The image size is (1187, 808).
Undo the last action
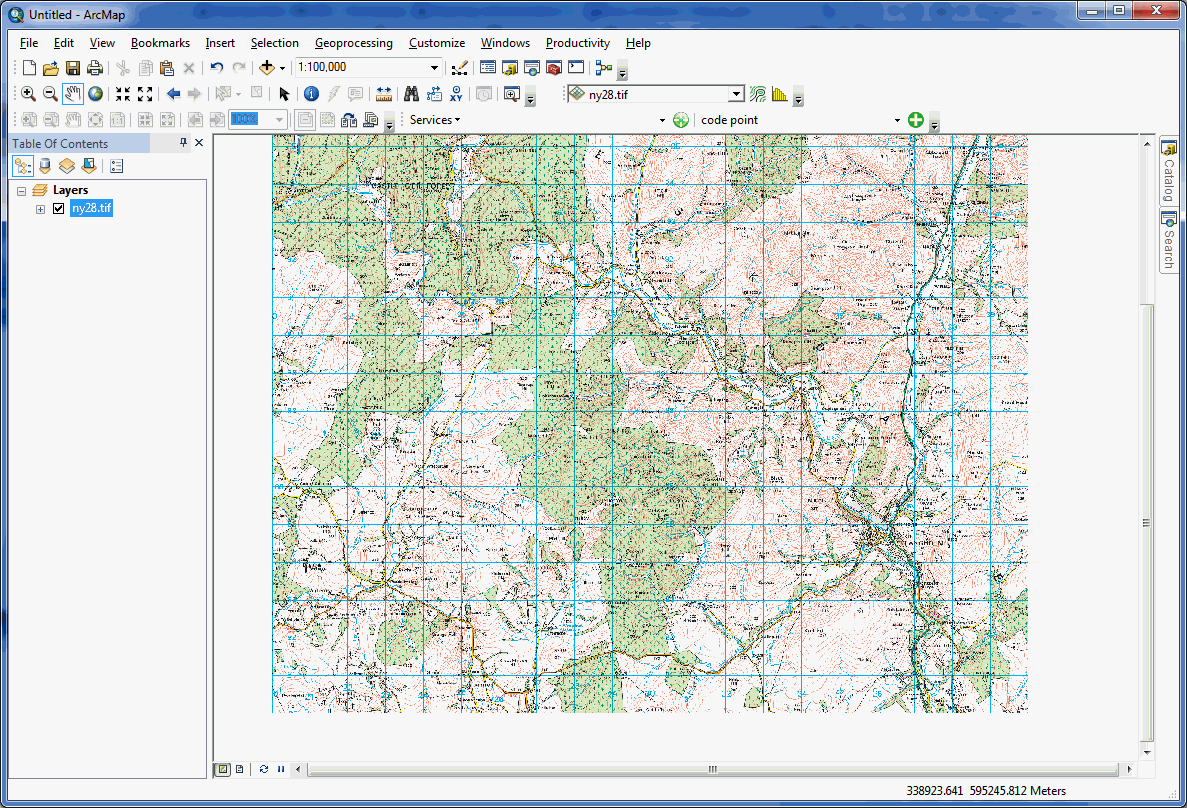[x=217, y=68]
